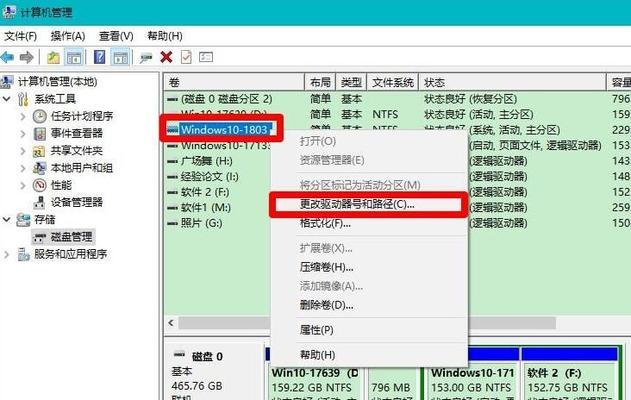The width and height of the screenshot is (631, 400).
Task: Choose 属性(P) in the context menu
Action: coord(368,330)
